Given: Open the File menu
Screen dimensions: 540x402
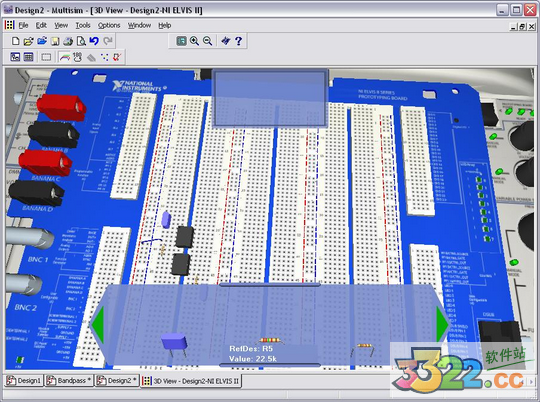Looking at the screenshot, I should click(x=23, y=25).
